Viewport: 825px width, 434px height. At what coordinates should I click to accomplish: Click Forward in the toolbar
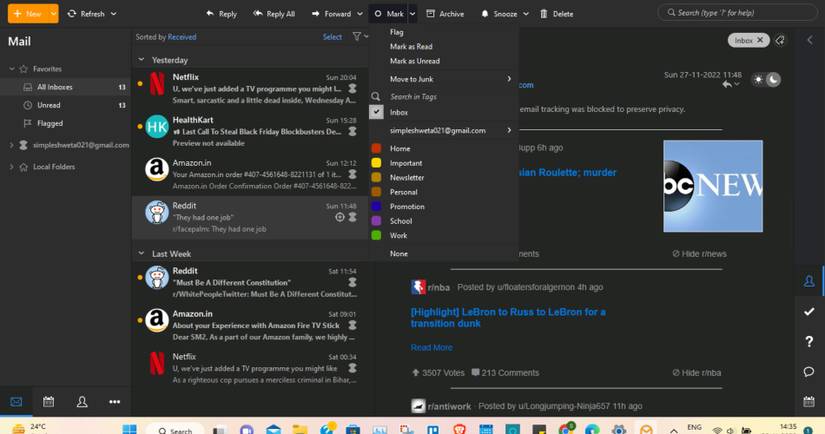tap(331, 14)
